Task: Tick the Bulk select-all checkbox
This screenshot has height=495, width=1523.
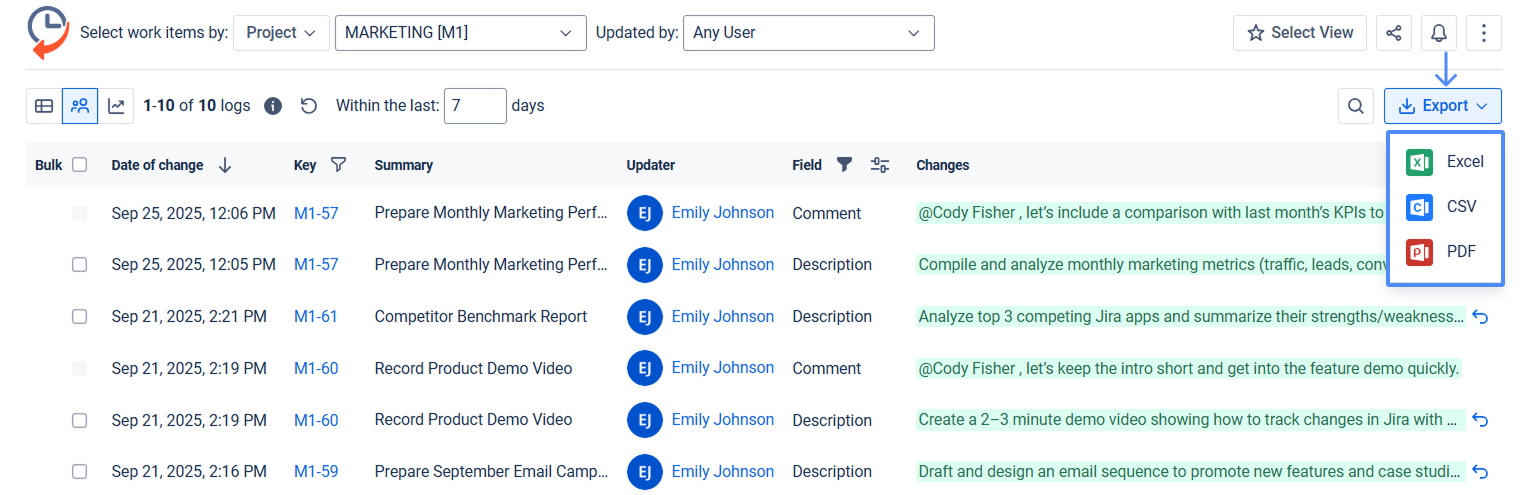Action: 80,165
